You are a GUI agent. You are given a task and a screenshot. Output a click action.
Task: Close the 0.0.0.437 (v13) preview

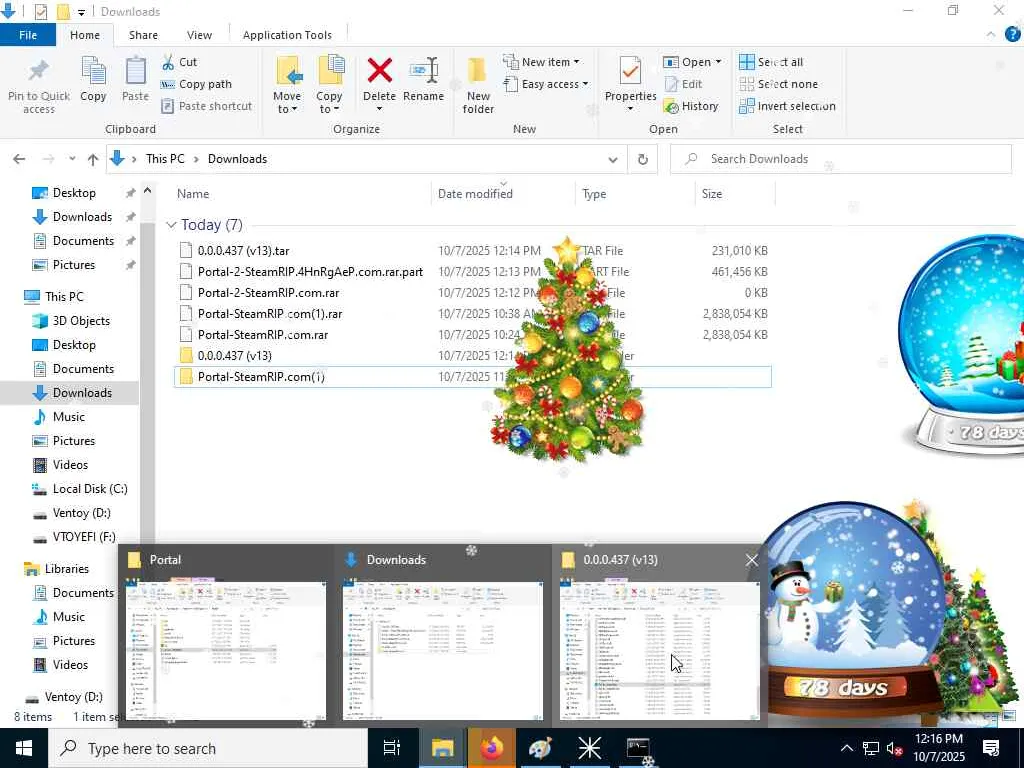(x=752, y=560)
